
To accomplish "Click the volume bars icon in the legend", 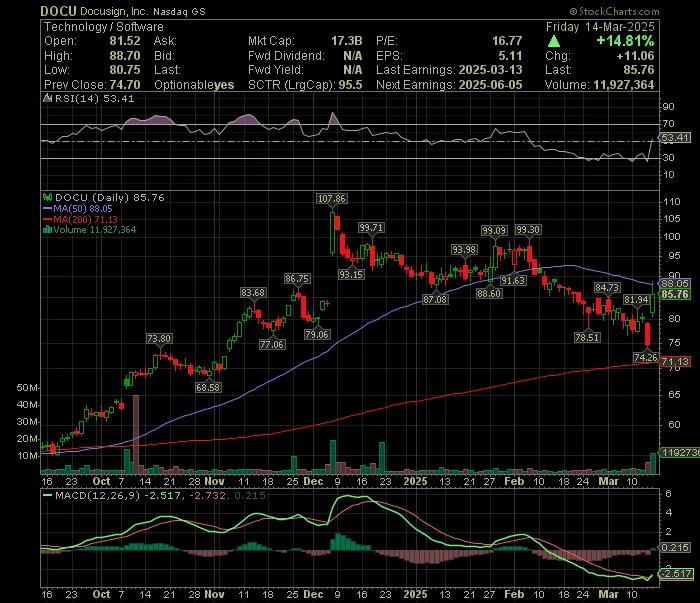I will point(47,230).
